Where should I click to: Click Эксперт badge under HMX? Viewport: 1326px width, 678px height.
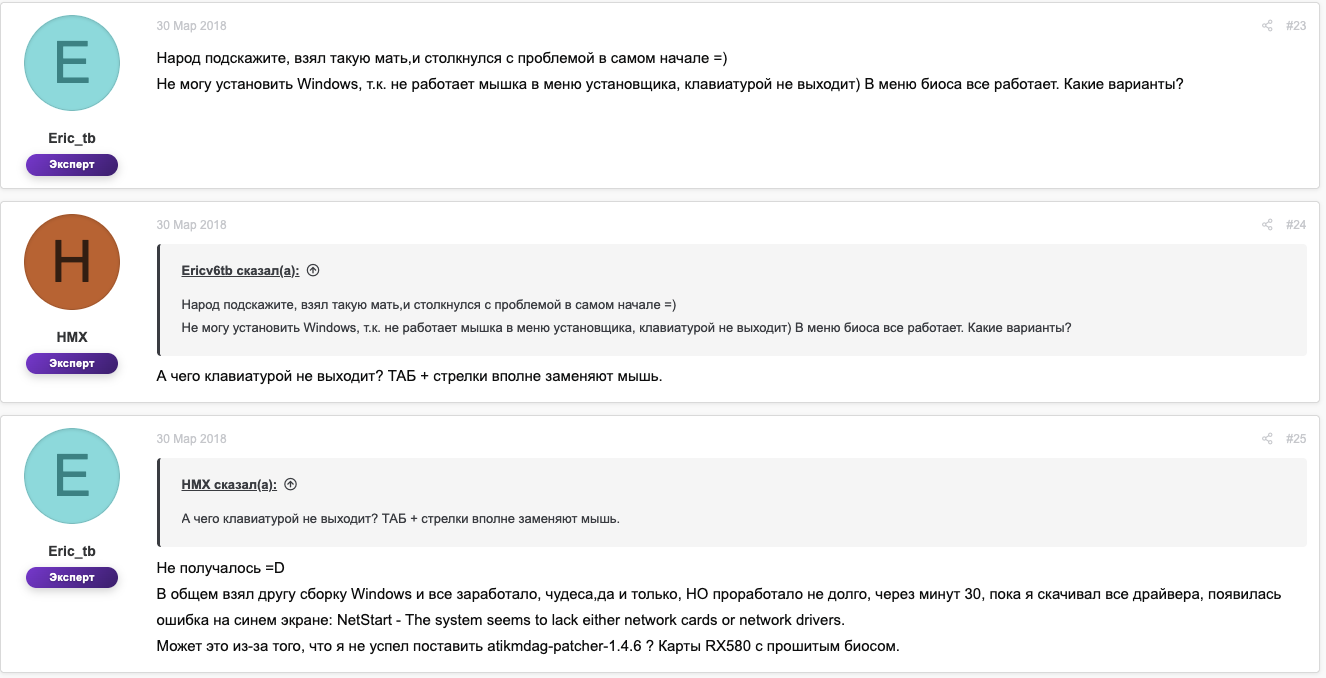tap(72, 364)
